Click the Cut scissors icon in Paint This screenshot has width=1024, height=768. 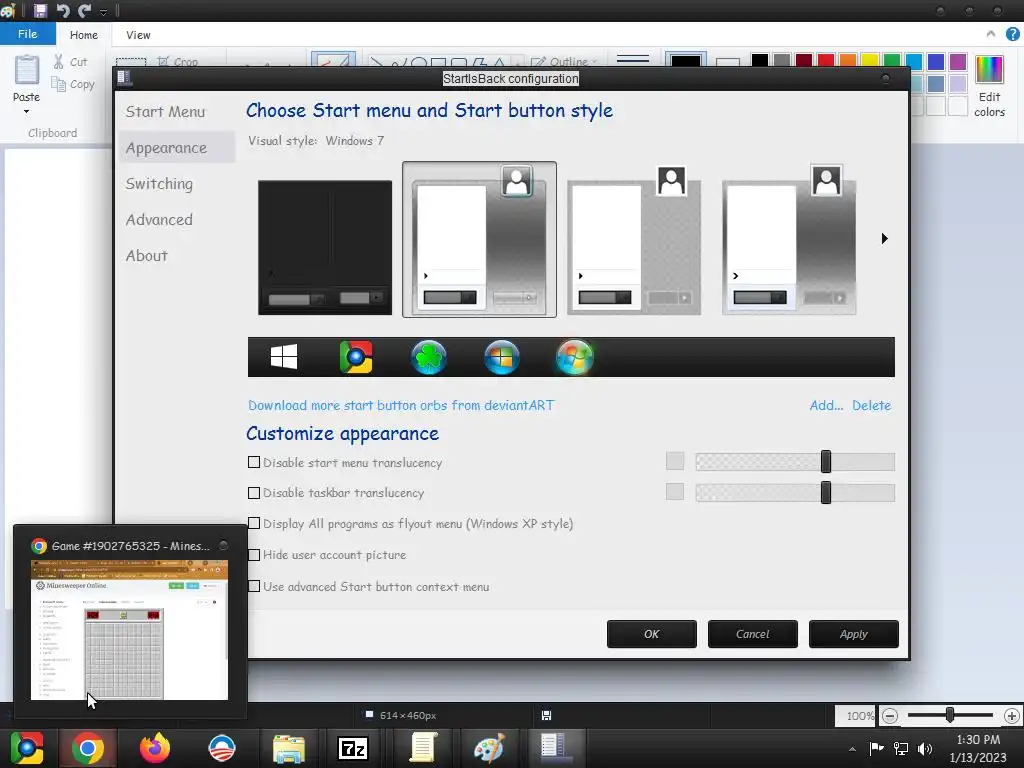[x=59, y=62]
